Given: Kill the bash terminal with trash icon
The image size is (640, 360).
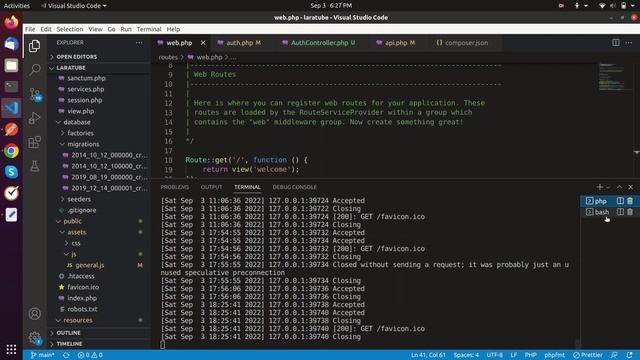Looking at the screenshot, I should tap(630, 212).
